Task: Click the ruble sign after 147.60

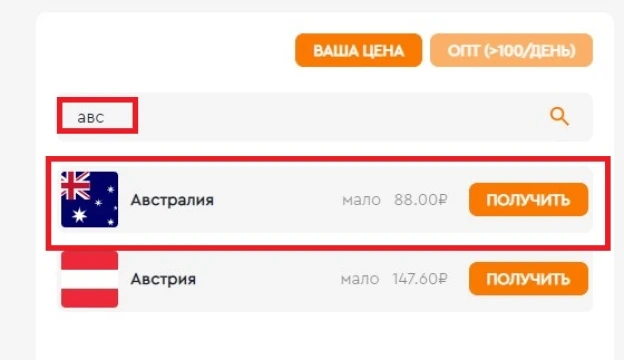Action: [x=443, y=279]
